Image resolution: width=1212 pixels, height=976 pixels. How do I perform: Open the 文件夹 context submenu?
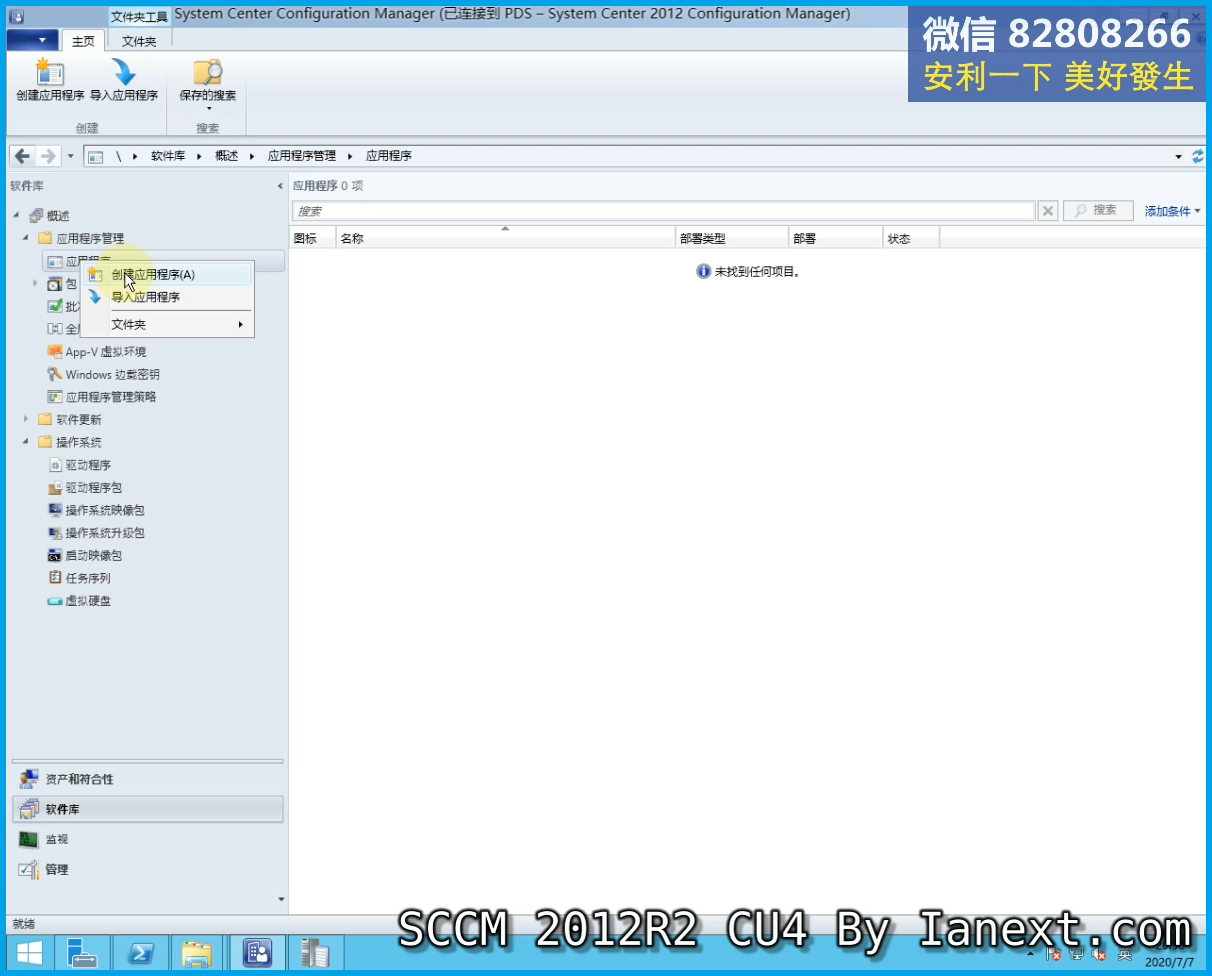tap(167, 325)
